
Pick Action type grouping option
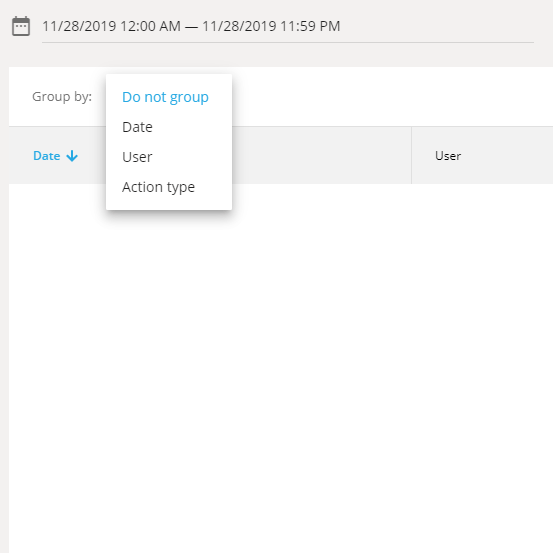tap(158, 187)
